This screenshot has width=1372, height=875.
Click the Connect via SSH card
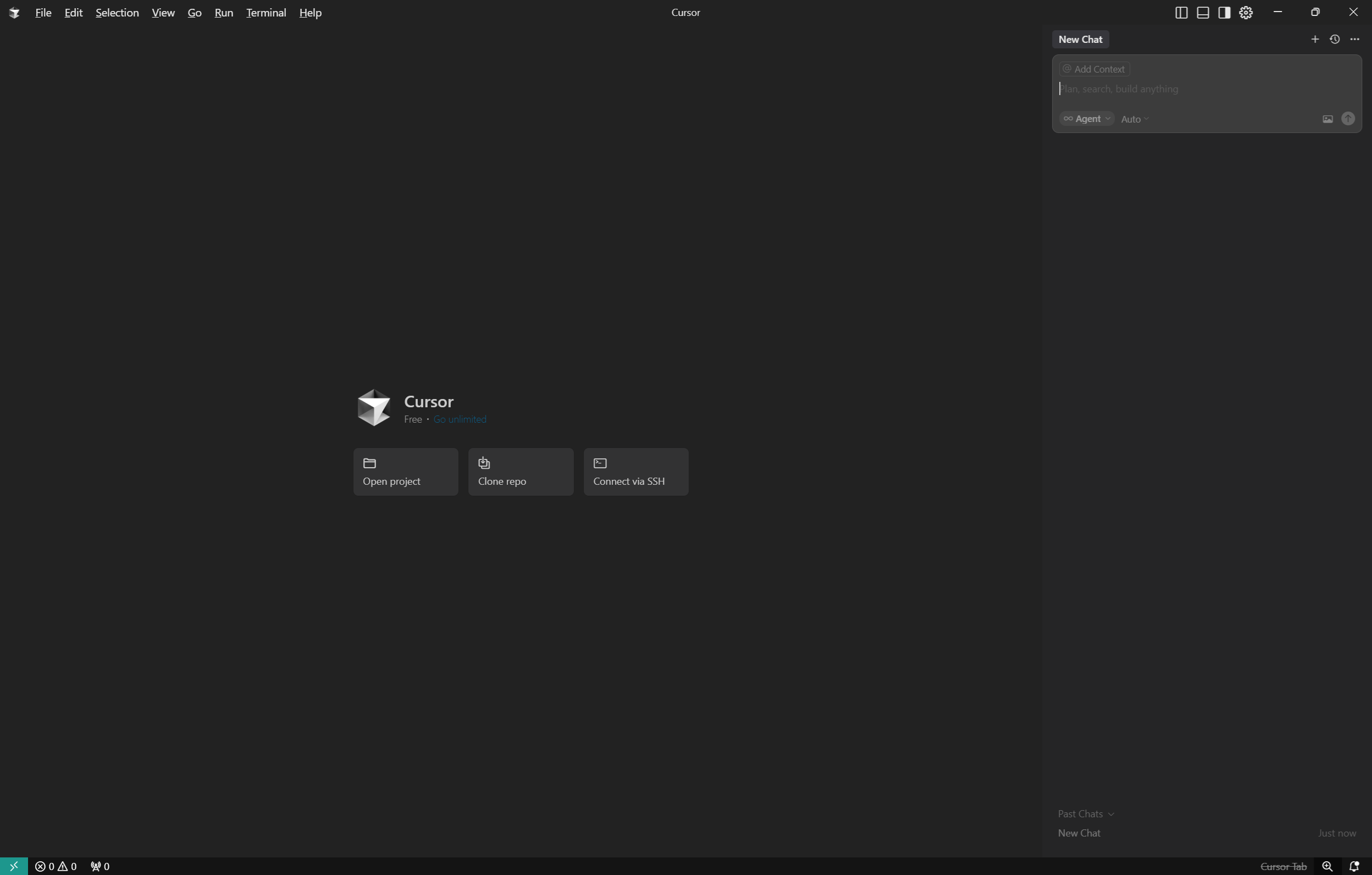(x=636, y=472)
